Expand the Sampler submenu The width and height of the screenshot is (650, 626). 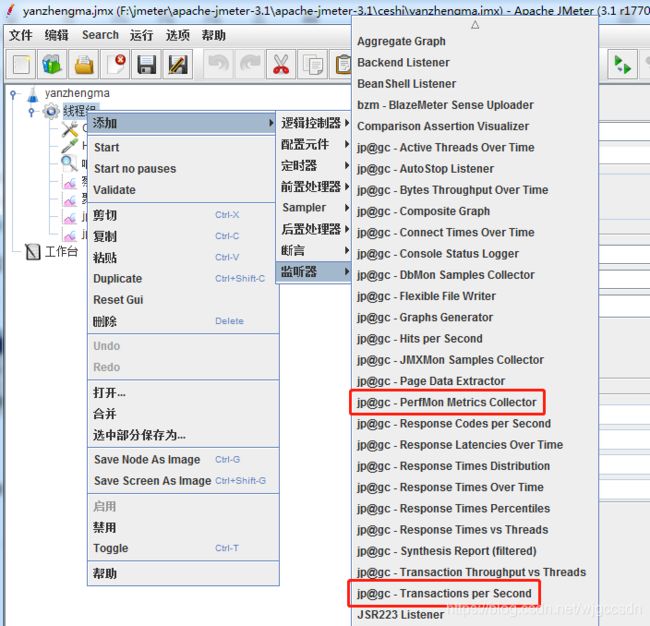tap(314, 208)
